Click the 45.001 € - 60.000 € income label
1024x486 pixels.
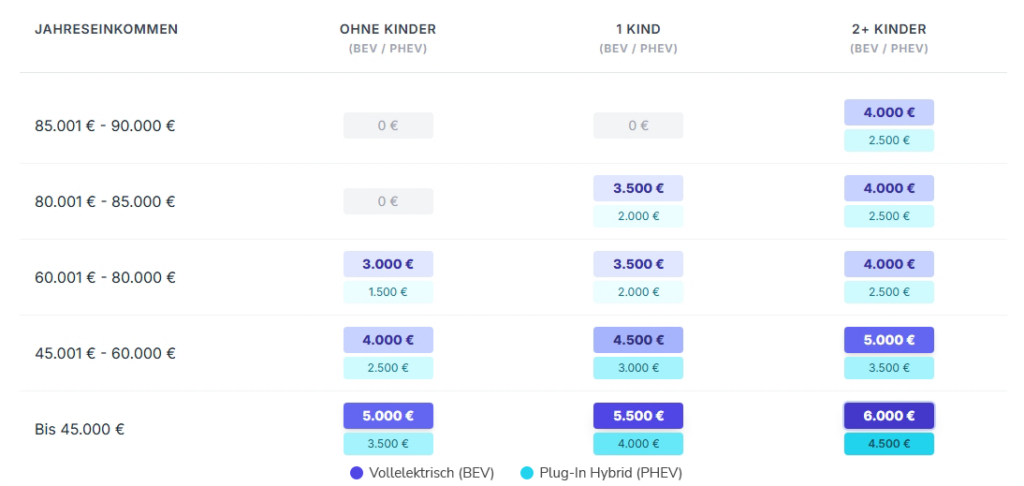(105, 353)
